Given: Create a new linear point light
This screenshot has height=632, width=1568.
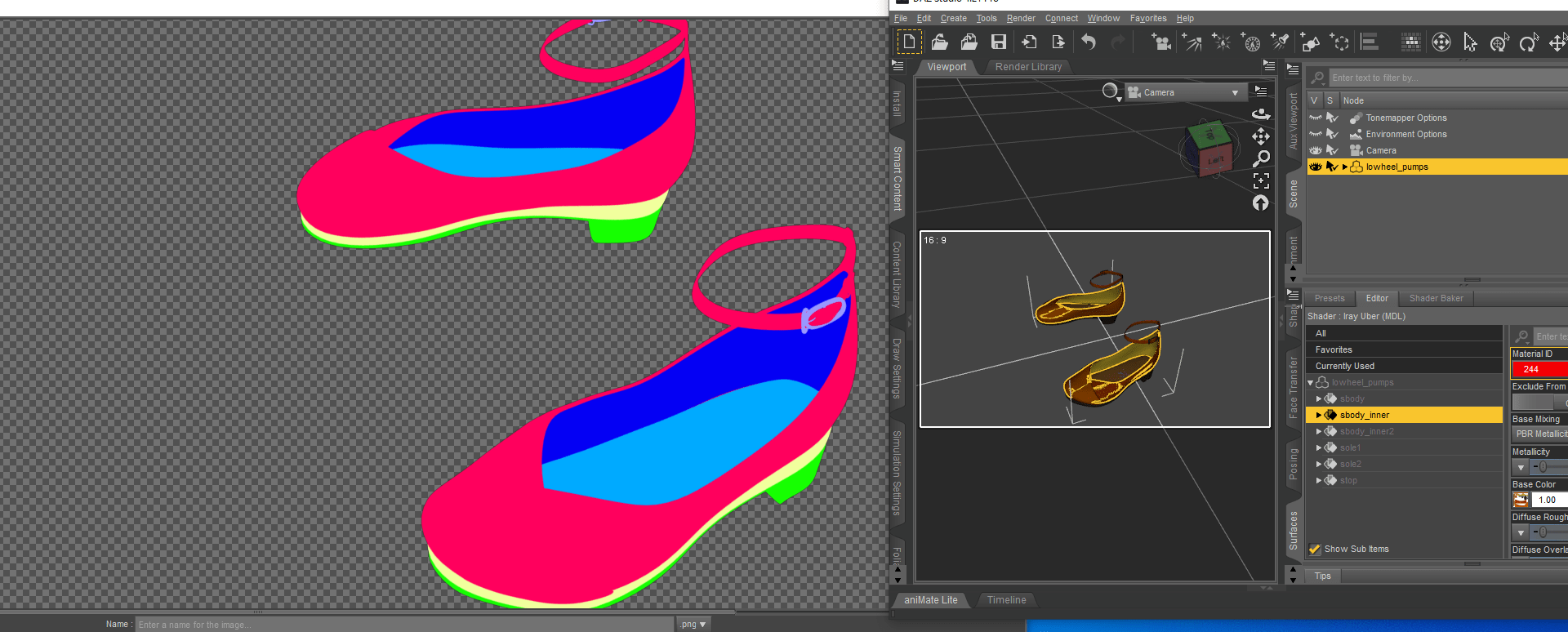Looking at the screenshot, I should click(1250, 42).
